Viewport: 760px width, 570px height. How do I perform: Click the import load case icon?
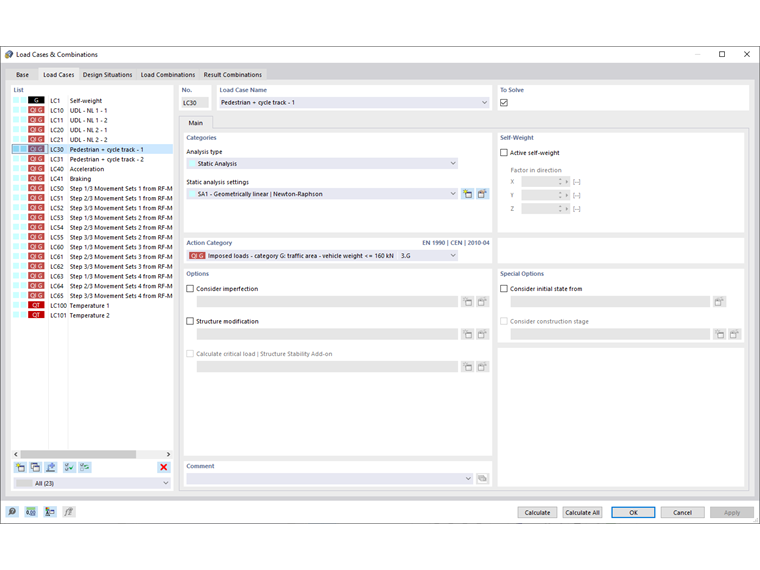tap(50, 467)
